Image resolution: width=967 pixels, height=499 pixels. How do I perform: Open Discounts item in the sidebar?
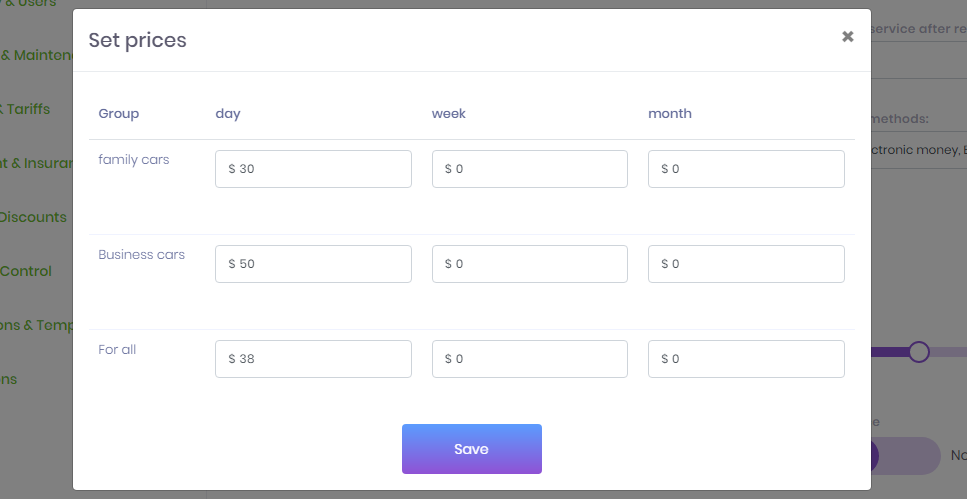pyautogui.click(x=34, y=217)
